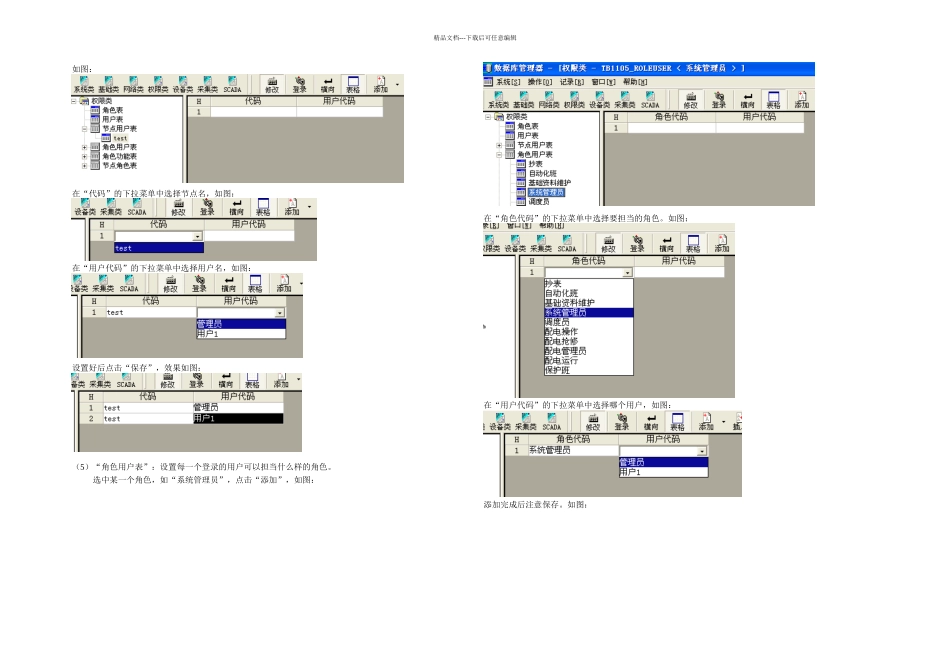Click 基础类 icon in TB1105_ROLEUSER window toolbar
950x672 pixels.
(523, 100)
